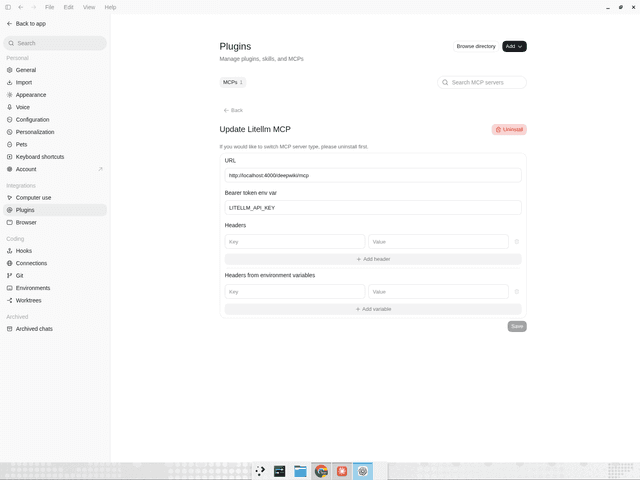
Task: Click Add header button
Action: click(373, 259)
